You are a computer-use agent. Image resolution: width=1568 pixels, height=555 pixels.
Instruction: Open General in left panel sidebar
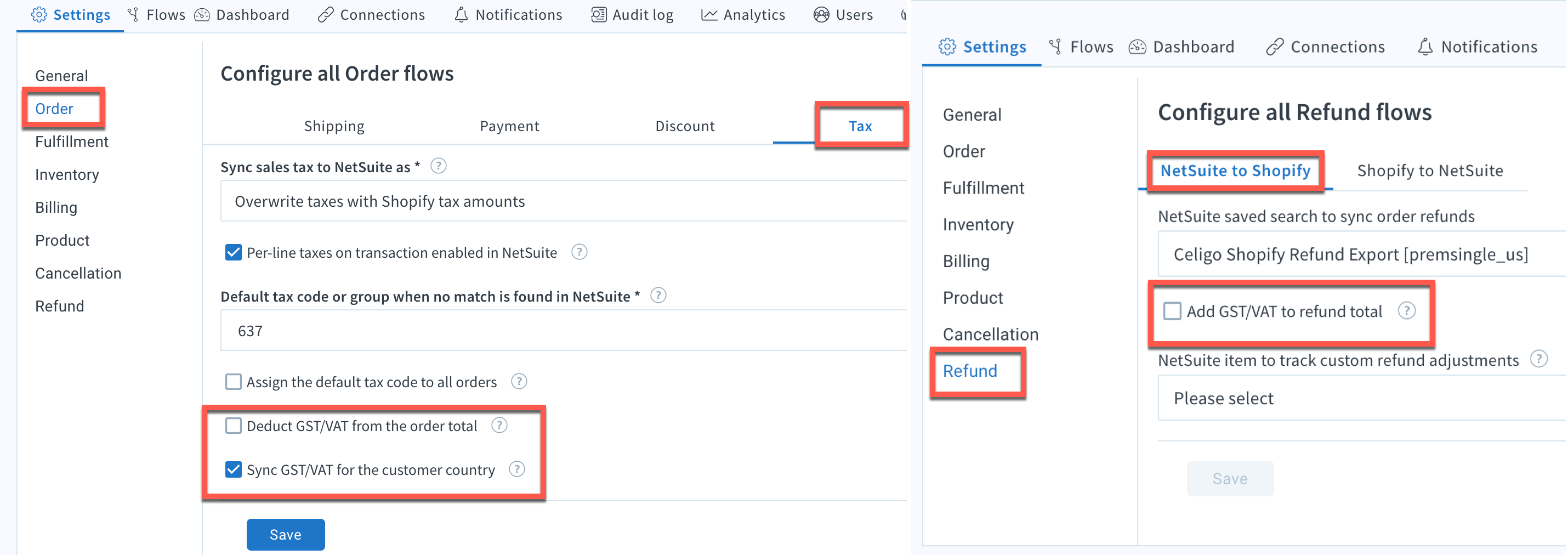[x=61, y=76]
